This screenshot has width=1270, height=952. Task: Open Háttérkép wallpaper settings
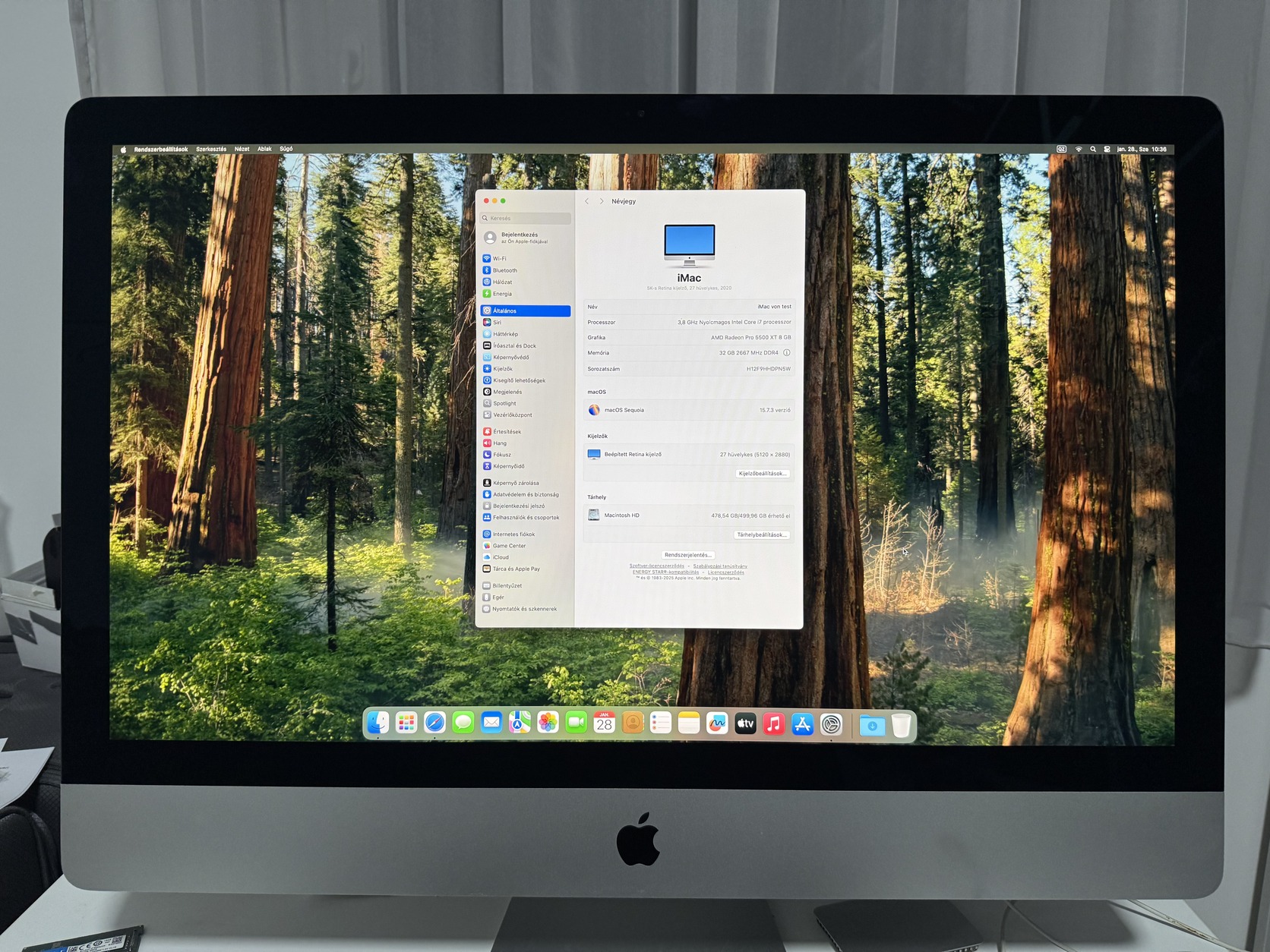coord(526,334)
